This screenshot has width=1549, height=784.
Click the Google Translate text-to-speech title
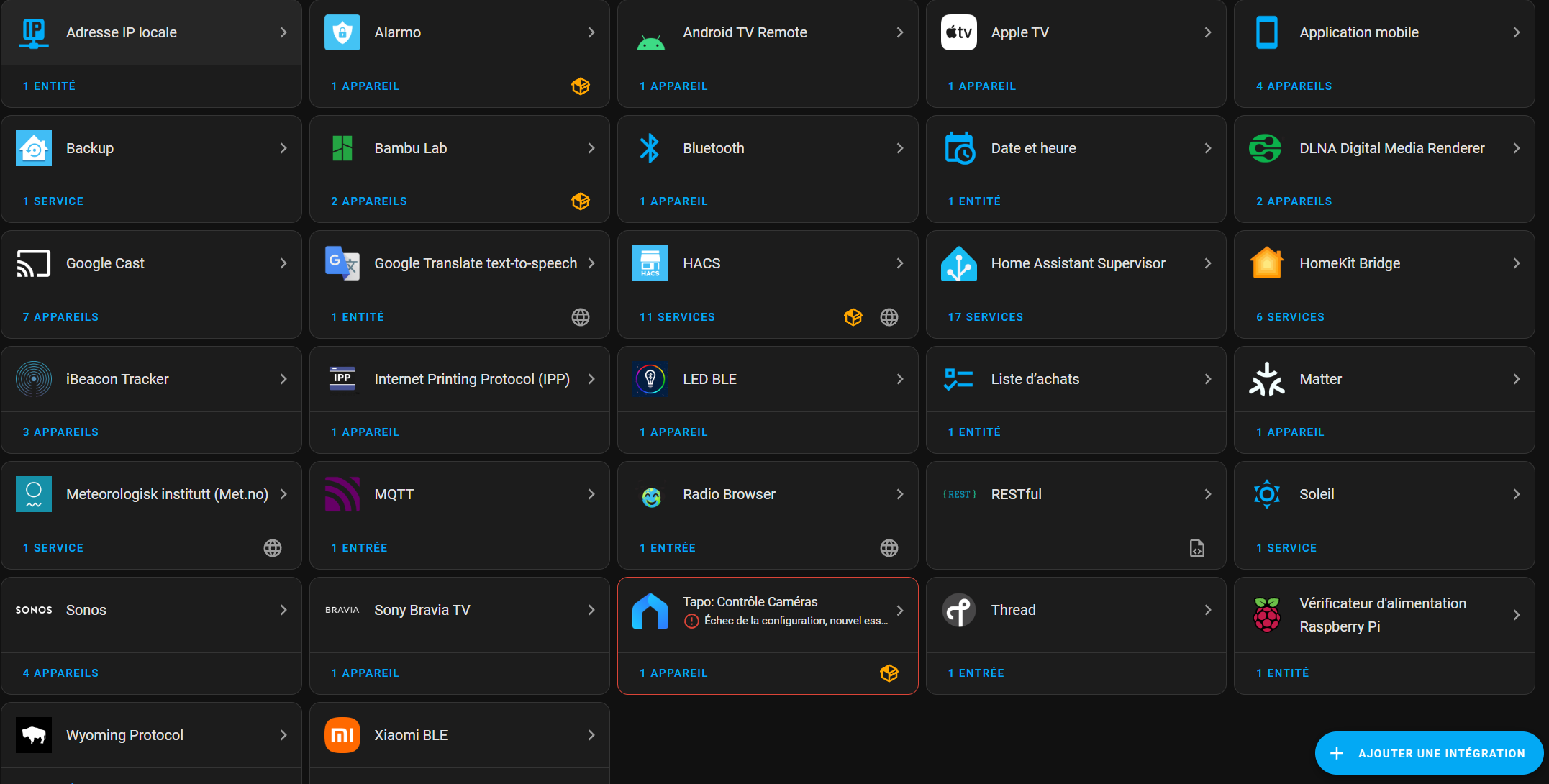click(476, 263)
